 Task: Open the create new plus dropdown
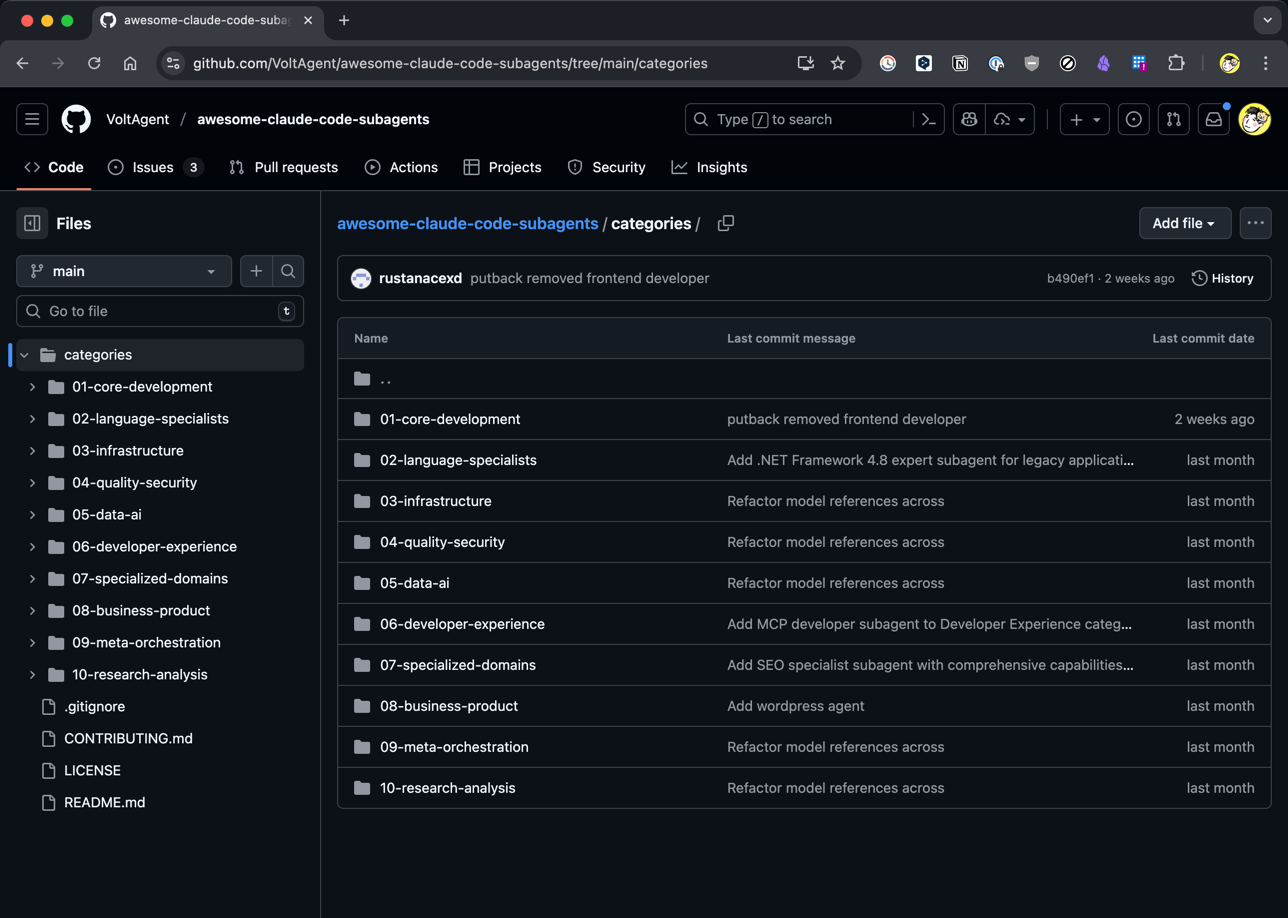point(1084,119)
